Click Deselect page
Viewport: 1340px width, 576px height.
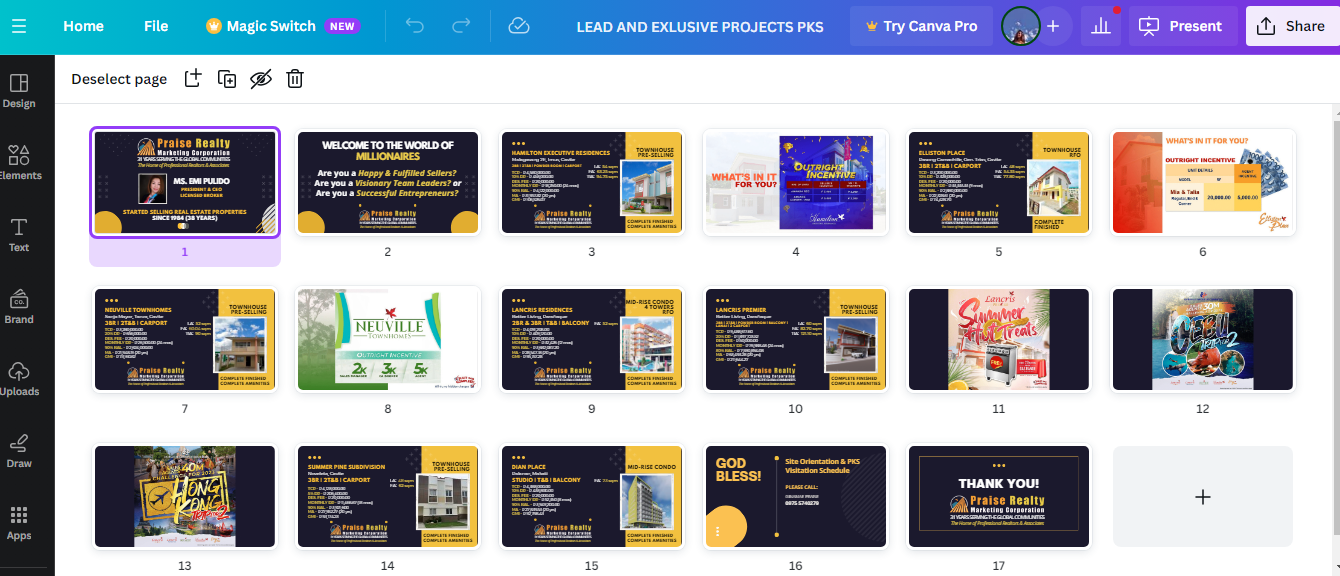click(x=119, y=79)
